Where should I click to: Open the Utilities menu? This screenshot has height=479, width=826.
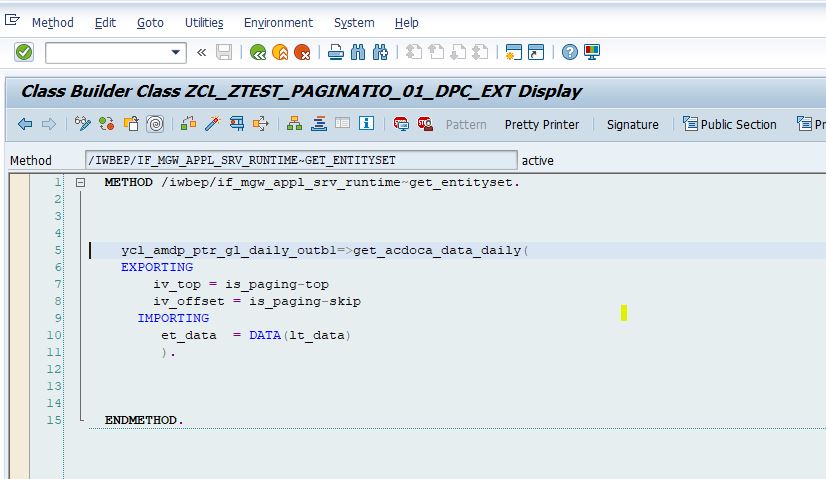[x=204, y=23]
